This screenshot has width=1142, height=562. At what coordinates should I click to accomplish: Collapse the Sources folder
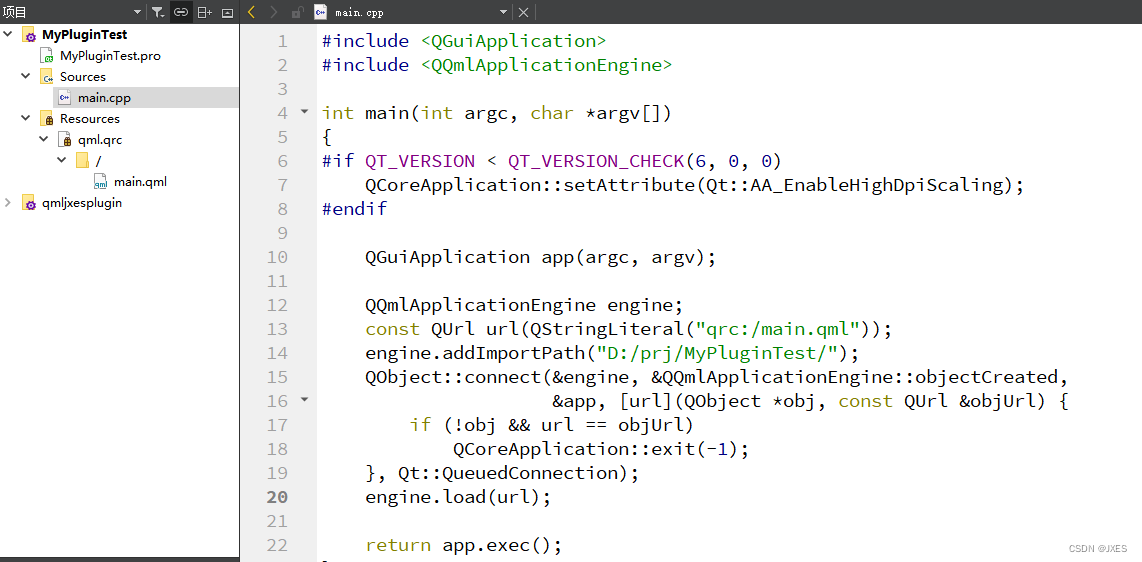[x=25, y=76]
